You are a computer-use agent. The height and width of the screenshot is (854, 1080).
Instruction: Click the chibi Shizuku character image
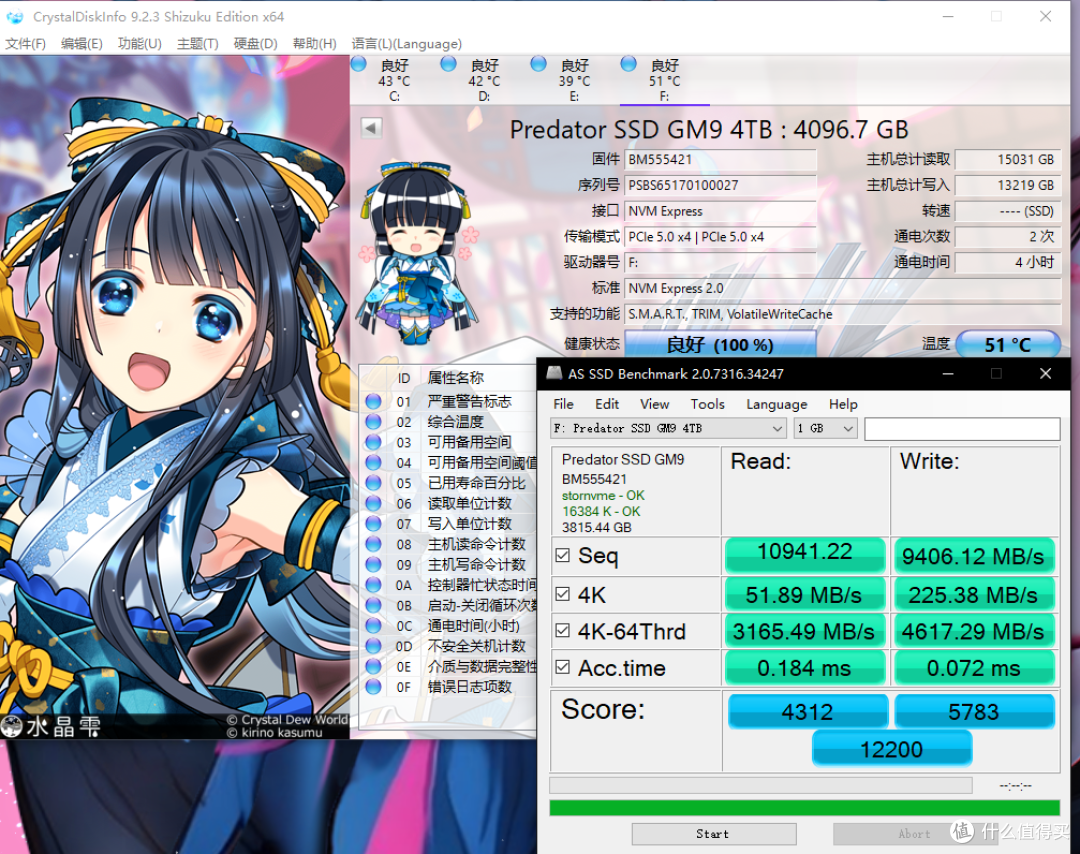point(417,253)
